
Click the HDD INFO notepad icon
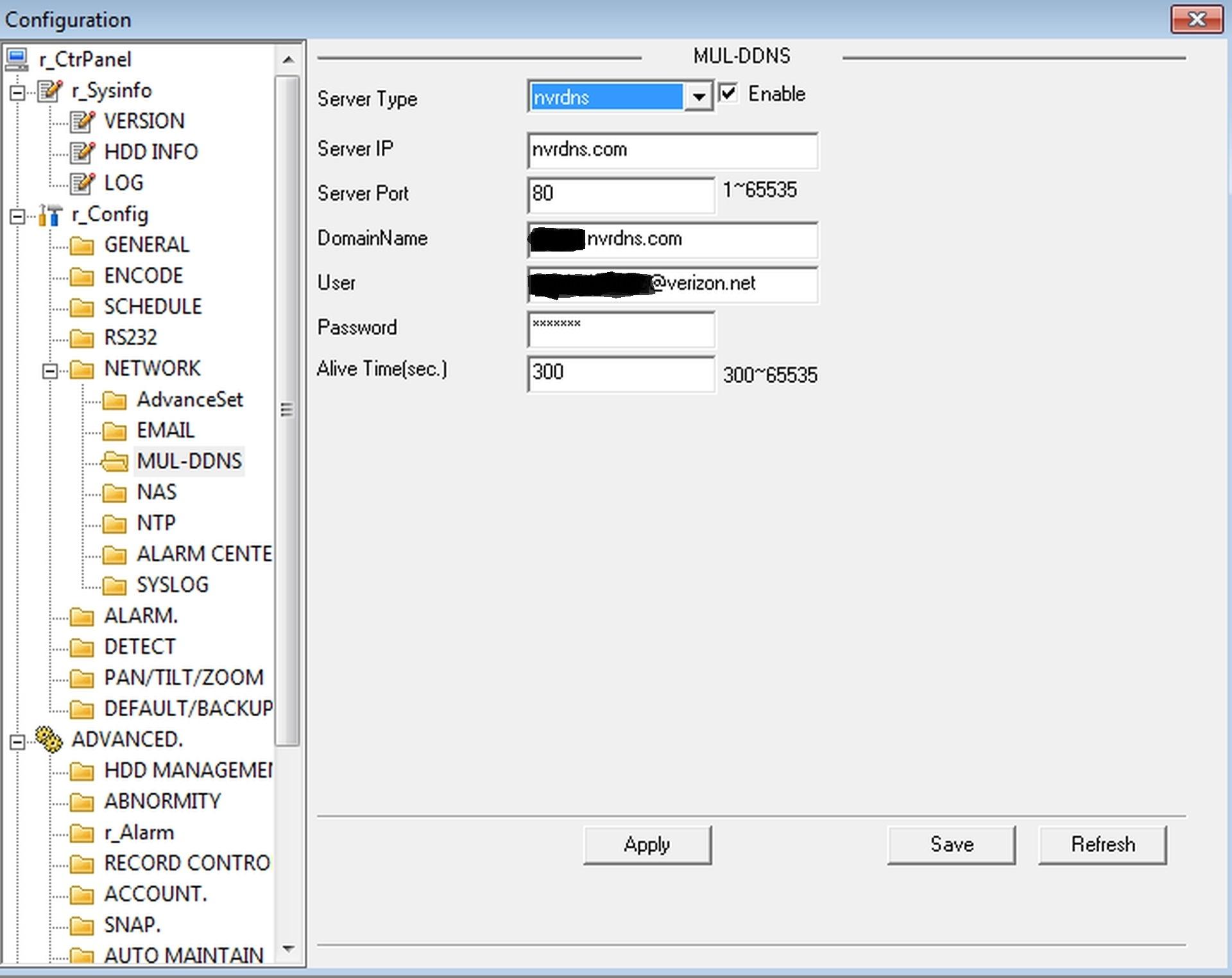click(x=82, y=152)
